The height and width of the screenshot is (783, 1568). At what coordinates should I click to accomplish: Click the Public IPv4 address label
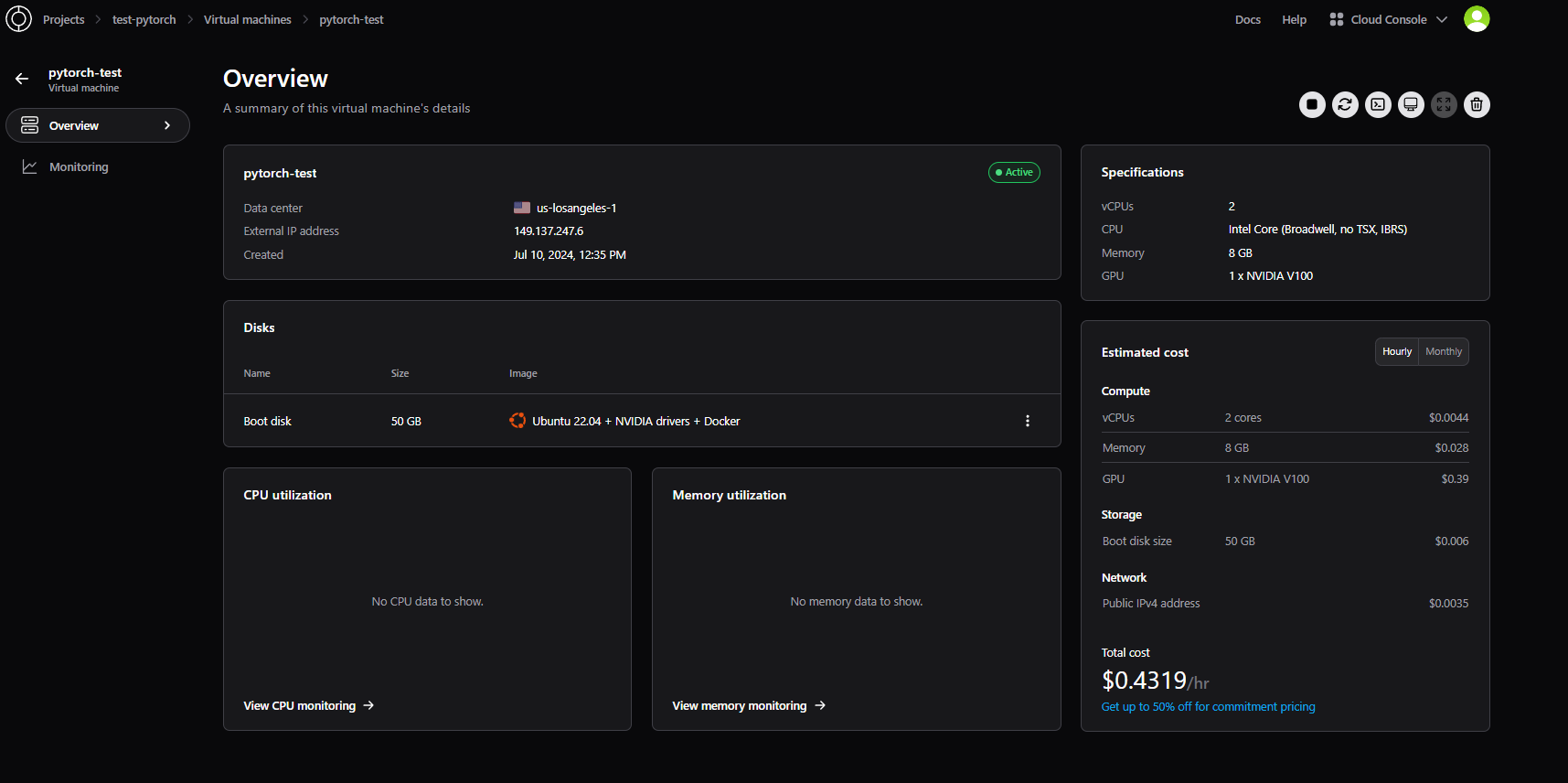[1151, 603]
